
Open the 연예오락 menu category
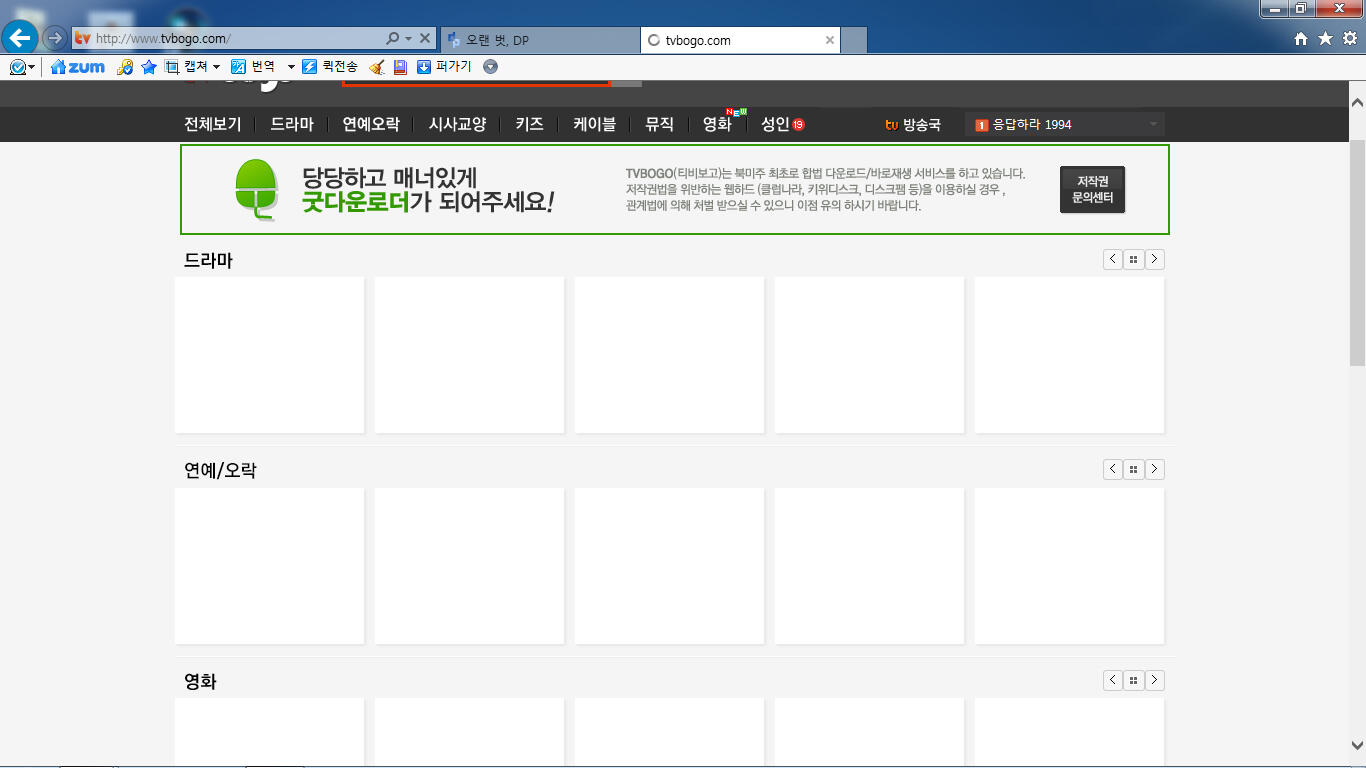[371, 125]
